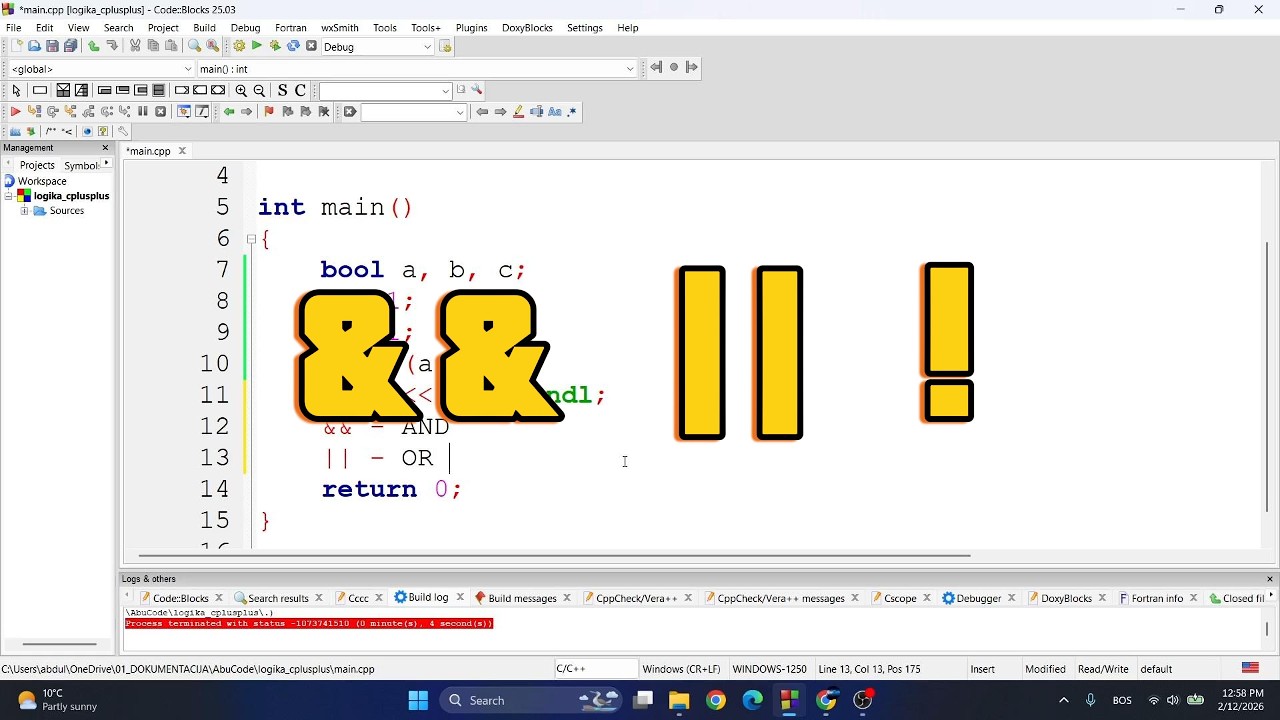Toggle regex search icon
Viewport: 1280px width, 720px height.
coord(572,111)
